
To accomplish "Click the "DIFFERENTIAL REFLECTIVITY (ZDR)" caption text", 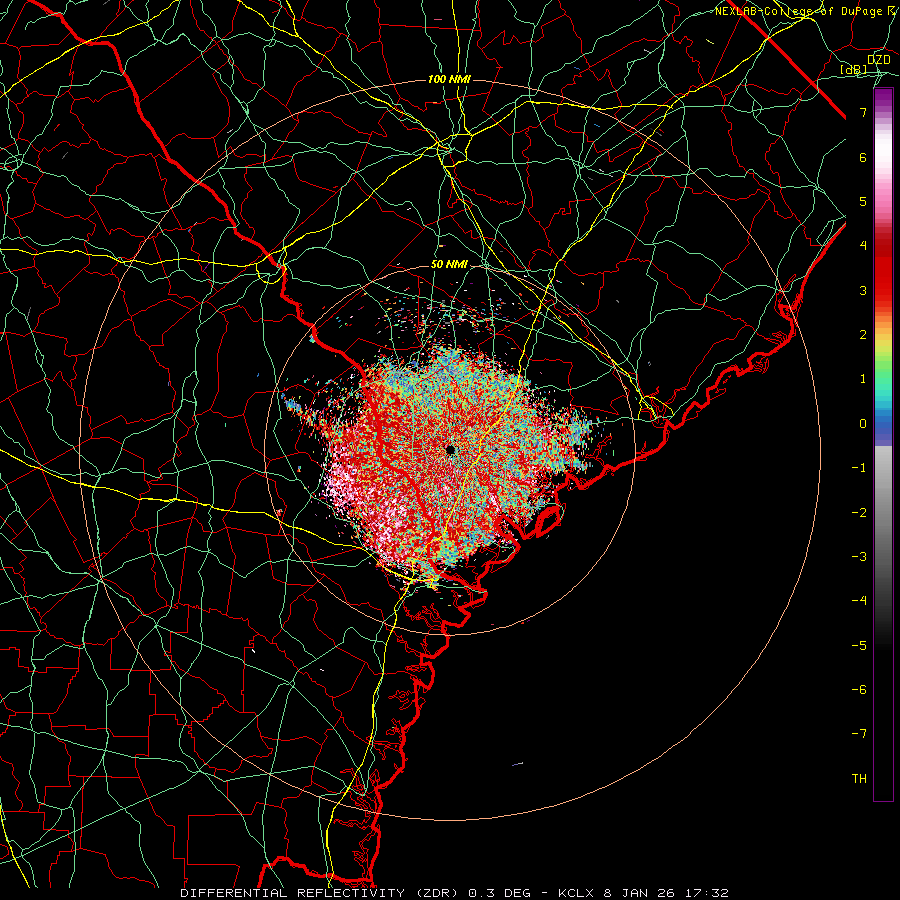I will 321,893.
